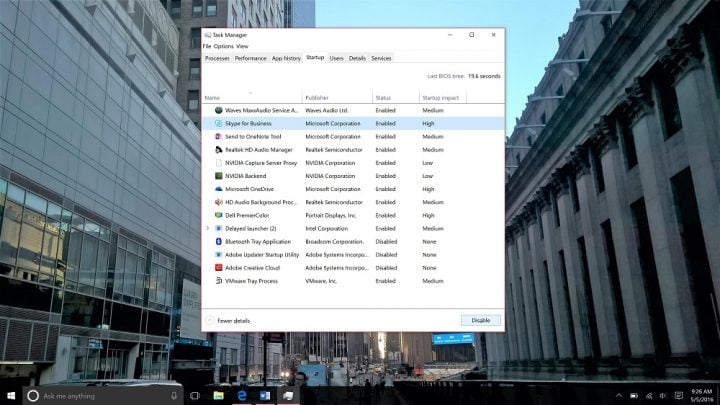Click the Send to OneNote Tool icon
The height and width of the screenshot is (405, 720).
click(x=219, y=136)
